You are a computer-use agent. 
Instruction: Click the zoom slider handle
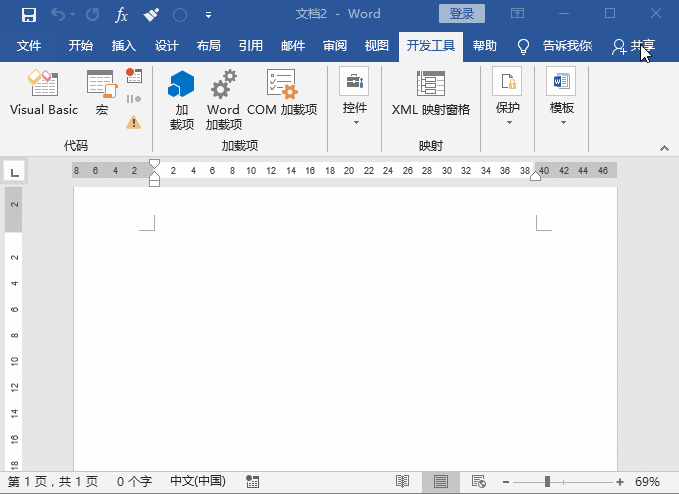tap(547, 481)
